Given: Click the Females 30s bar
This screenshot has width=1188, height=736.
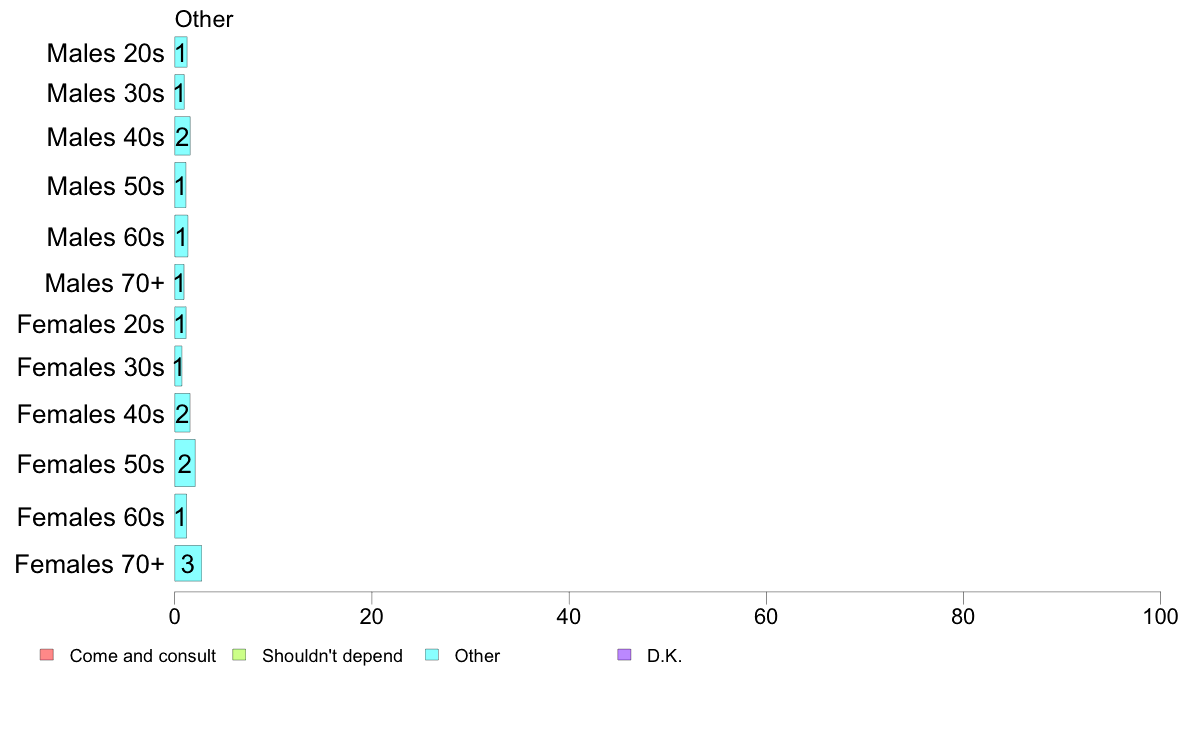Looking at the screenshot, I should 178,367.
